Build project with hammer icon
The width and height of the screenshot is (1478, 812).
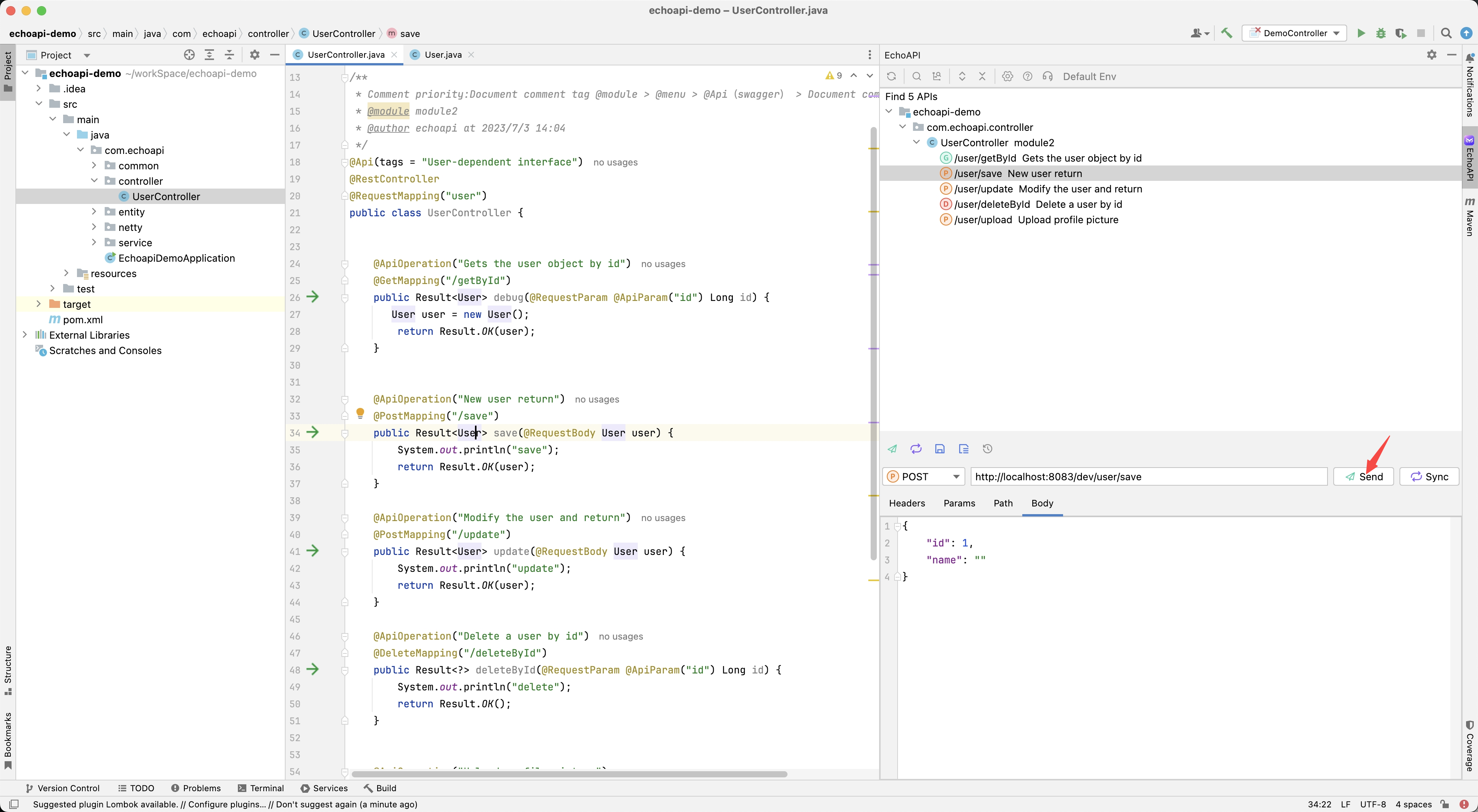[1226, 33]
